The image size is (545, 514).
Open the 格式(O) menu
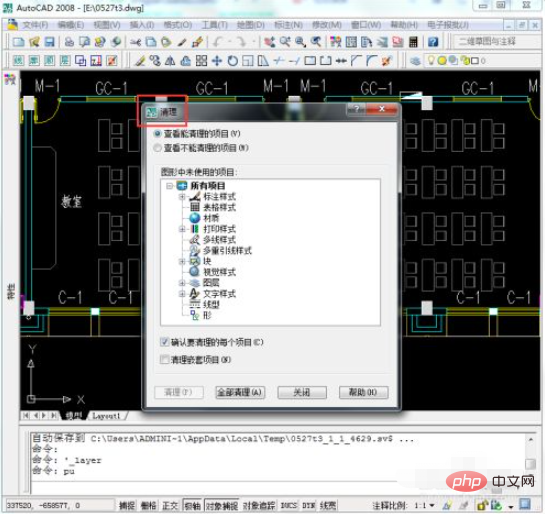178,25
